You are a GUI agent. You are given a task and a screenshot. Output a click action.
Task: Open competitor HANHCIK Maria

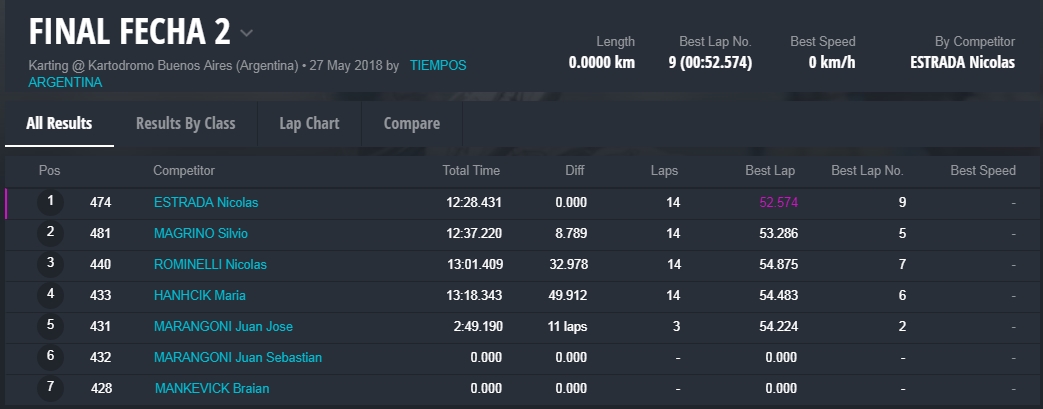point(200,296)
